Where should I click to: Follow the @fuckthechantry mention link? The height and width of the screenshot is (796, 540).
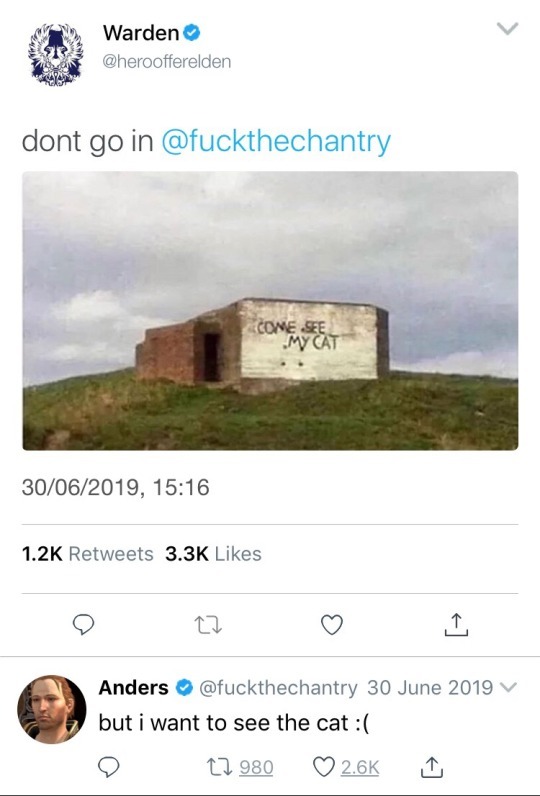coord(276,141)
